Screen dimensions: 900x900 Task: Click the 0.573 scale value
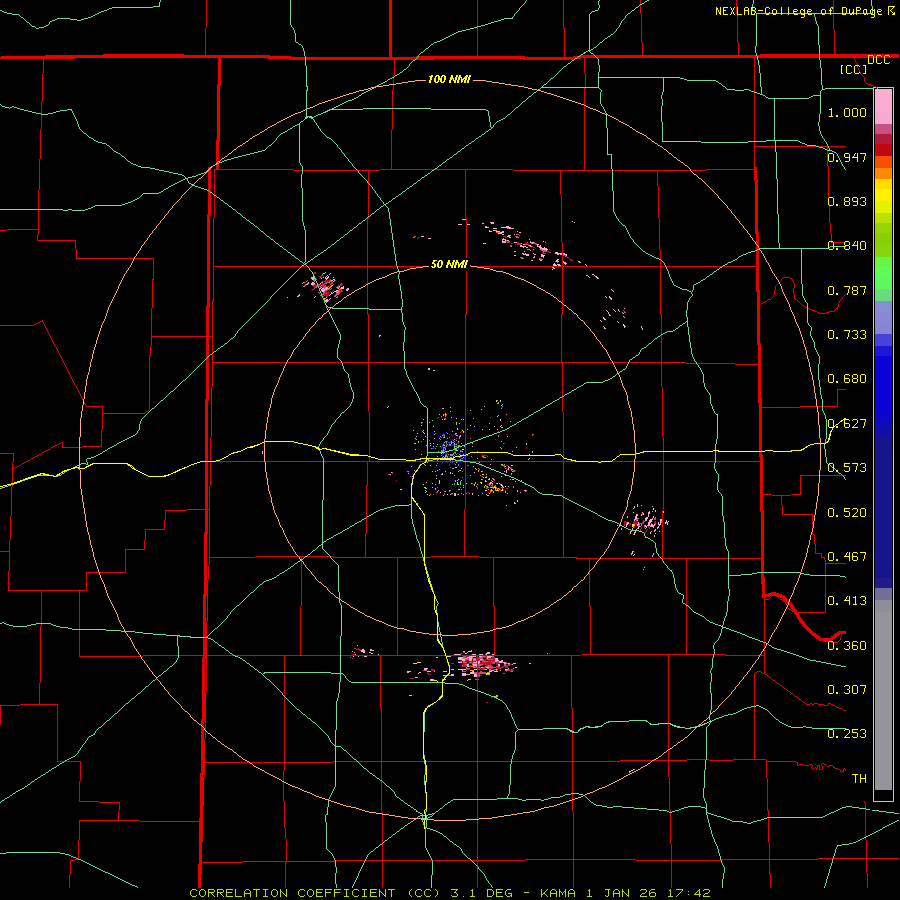847,468
